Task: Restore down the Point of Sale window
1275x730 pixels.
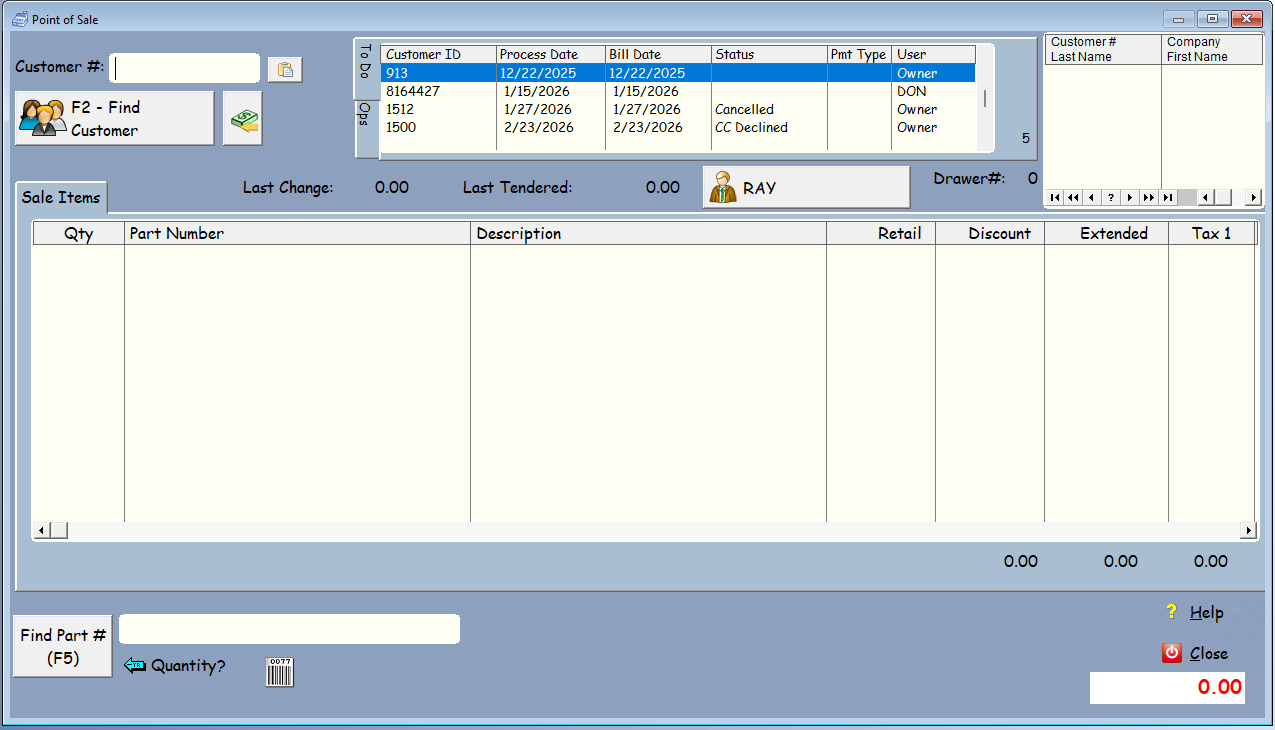Action: (1212, 19)
